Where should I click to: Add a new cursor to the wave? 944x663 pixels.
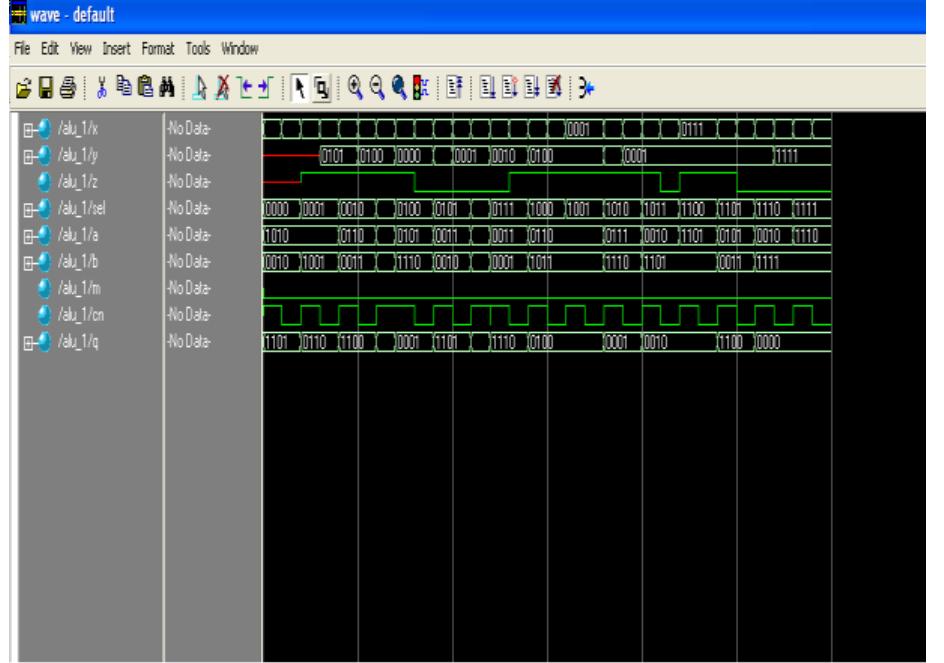click(x=200, y=88)
